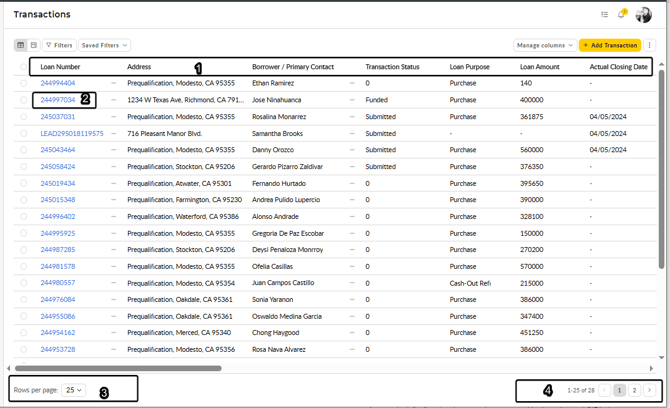Open the more options kebab menu

649,45
